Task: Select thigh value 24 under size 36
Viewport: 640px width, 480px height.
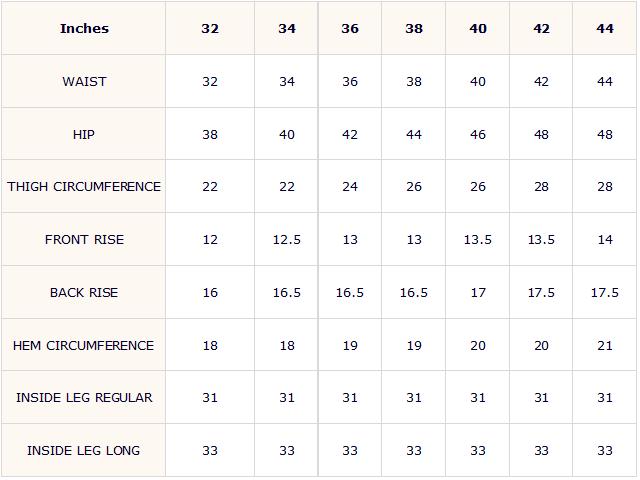Action: 350,187
